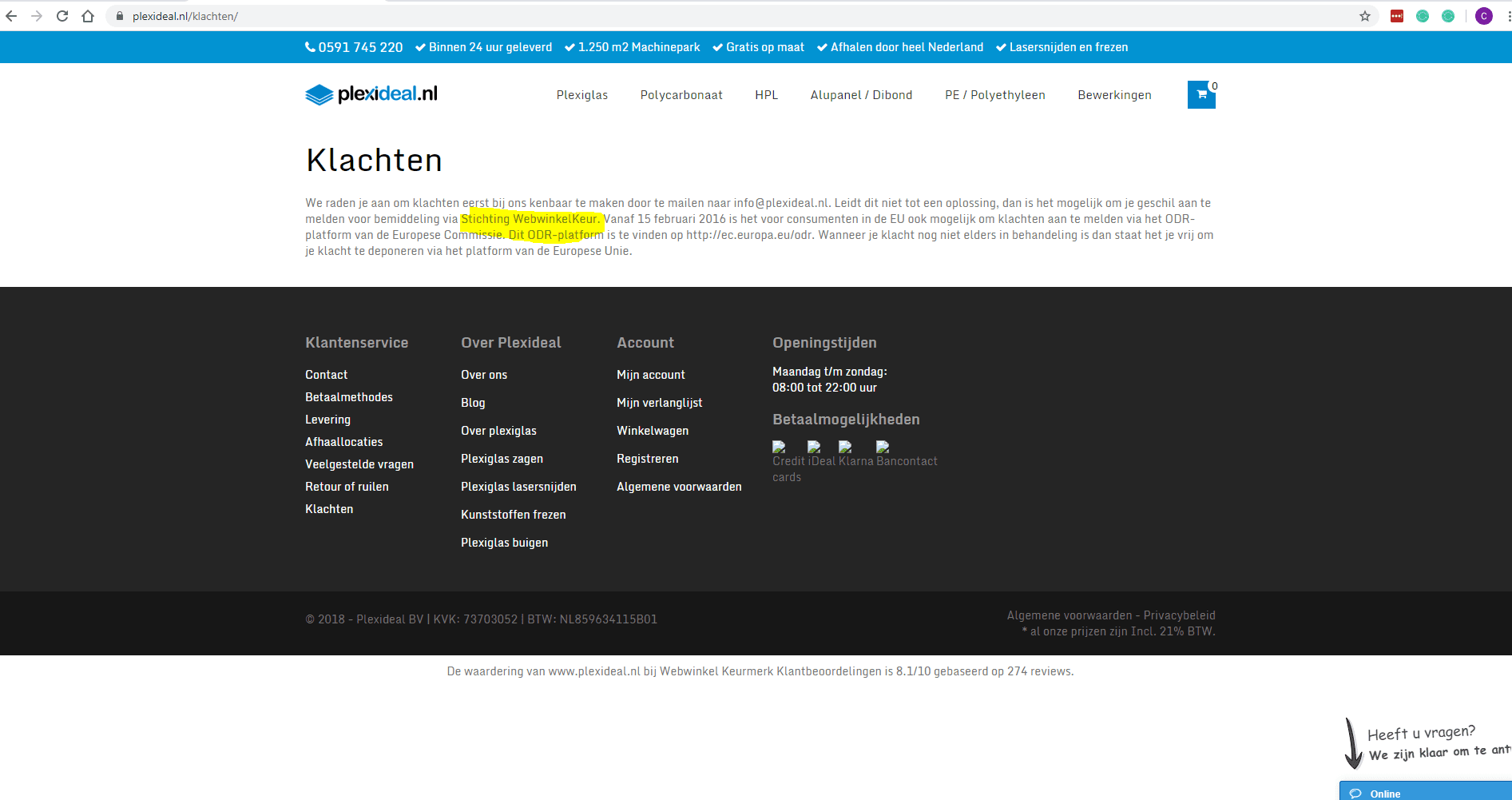Image resolution: width=1512 pixels, height=800 pixels.
Task: Open Veelgestelde vragen link
Action: point(359,464)
